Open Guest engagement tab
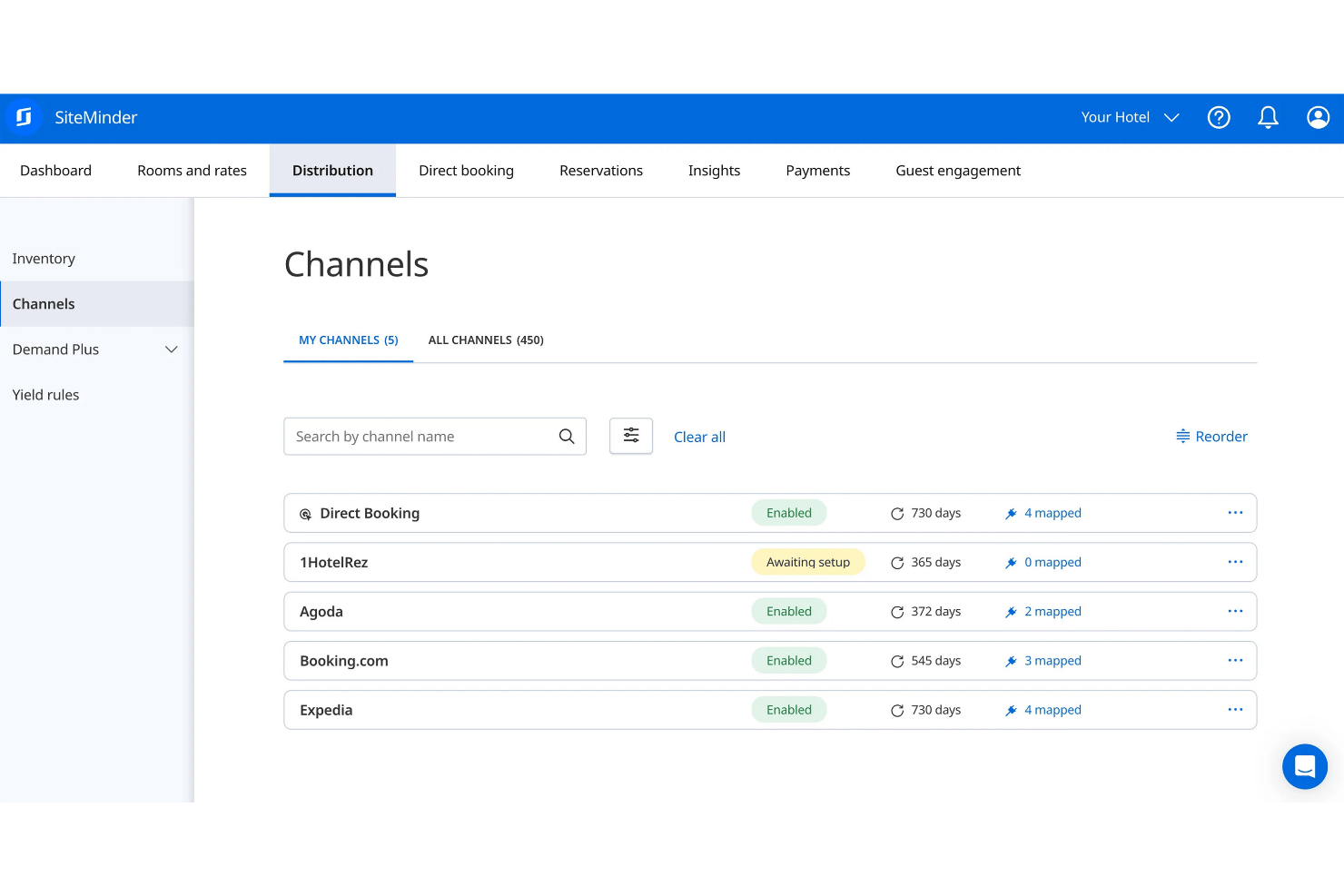1344x896 pixels. [958, 171]
